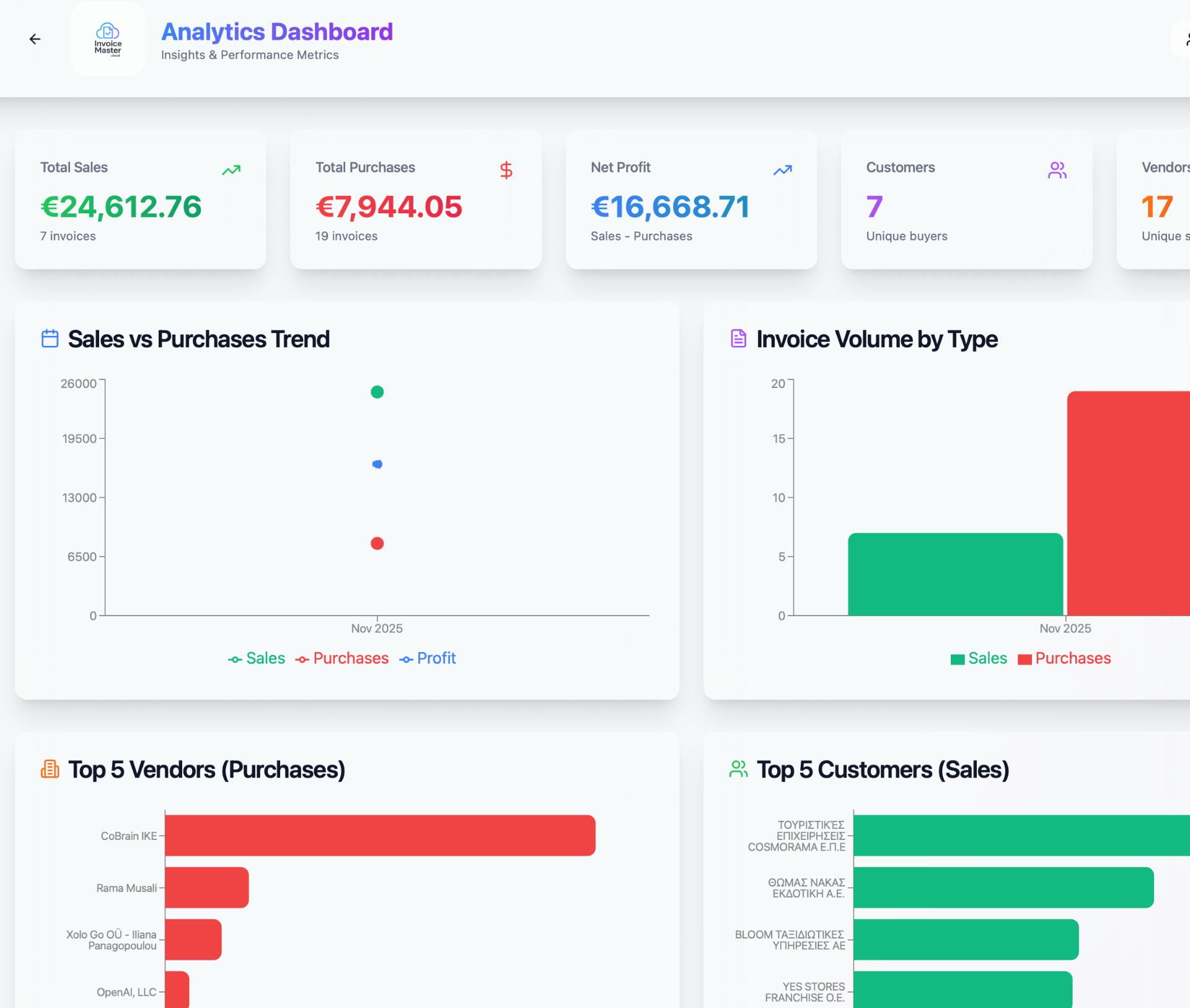The width and height of the screenshot is (1190, 1008).
Task: Click the building icon beside Top 5 Vendors
Action: tap(50, 769)
